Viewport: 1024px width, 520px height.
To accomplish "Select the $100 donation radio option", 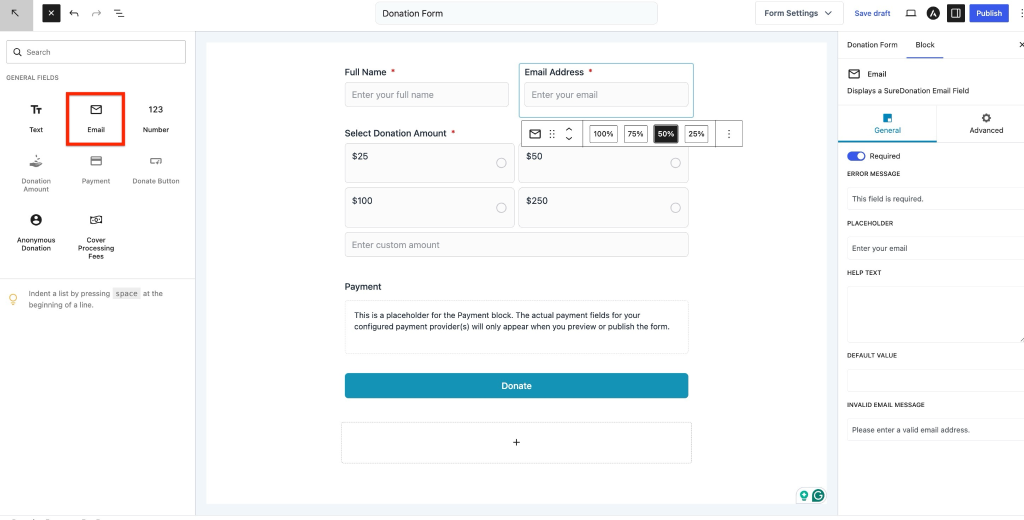I will 501,208.
